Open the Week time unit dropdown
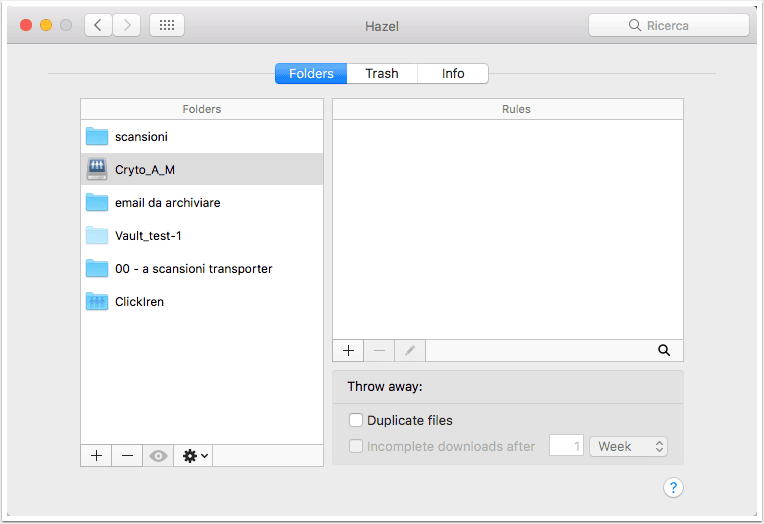Viewport: 764px width, 524px height. point(629,446)
